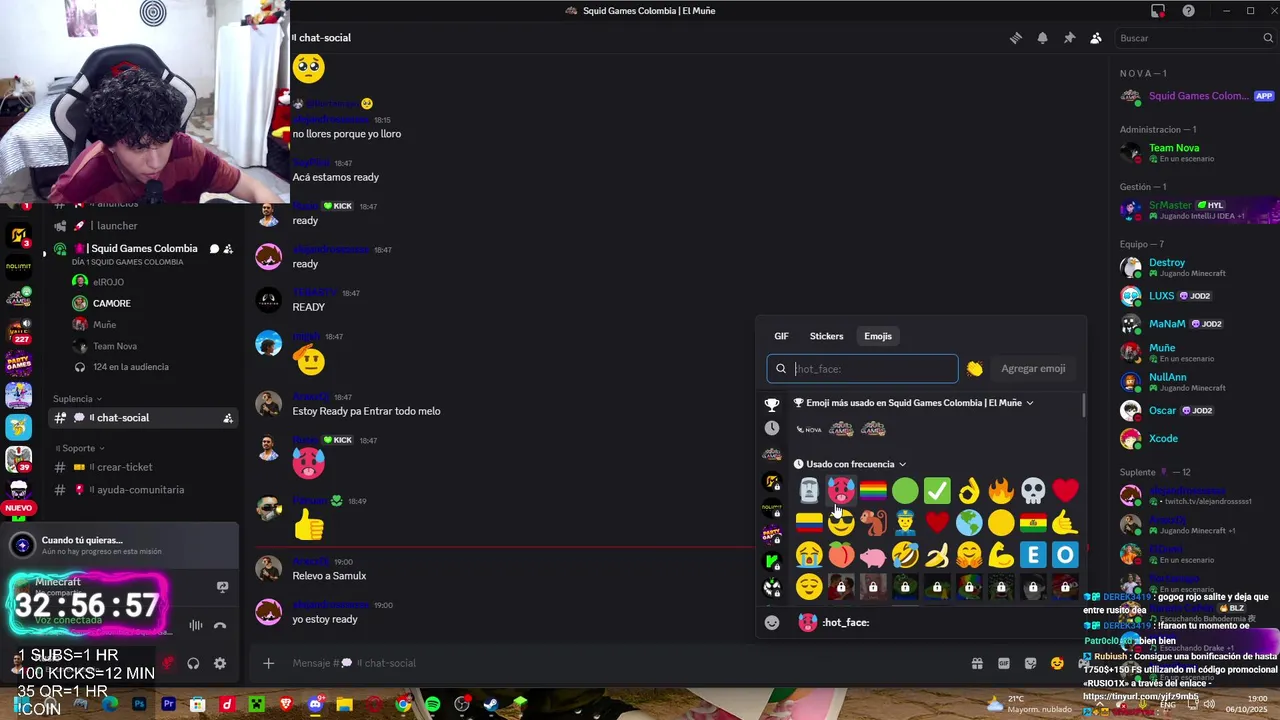Focus the emoji search field
This screenshot has height=720, width=1280.
[x=862, y=369]
